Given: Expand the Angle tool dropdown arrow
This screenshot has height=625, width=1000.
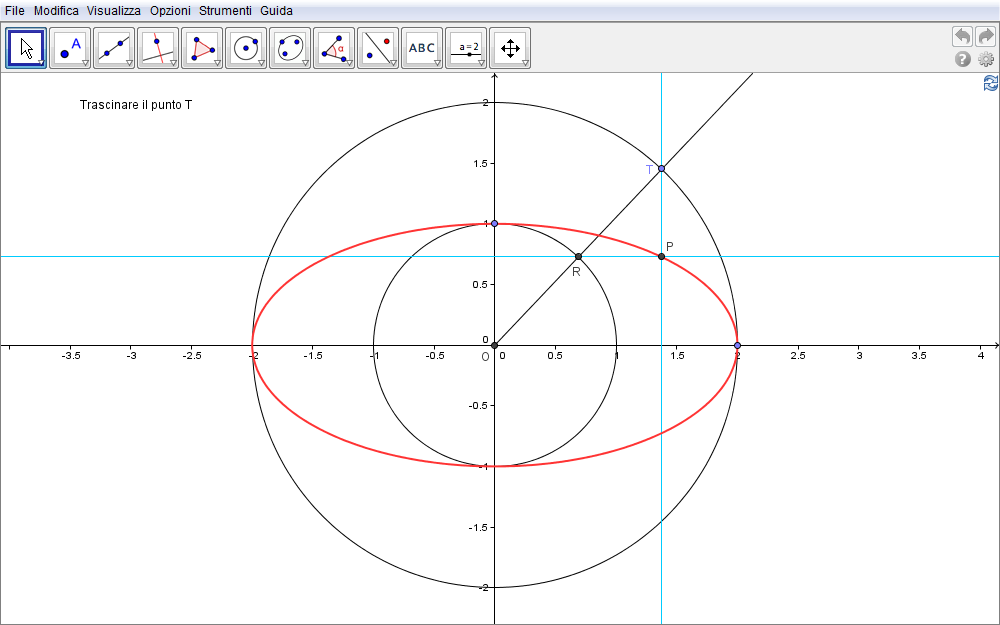Looking at the screenshot, I should (x=350, y=63).
